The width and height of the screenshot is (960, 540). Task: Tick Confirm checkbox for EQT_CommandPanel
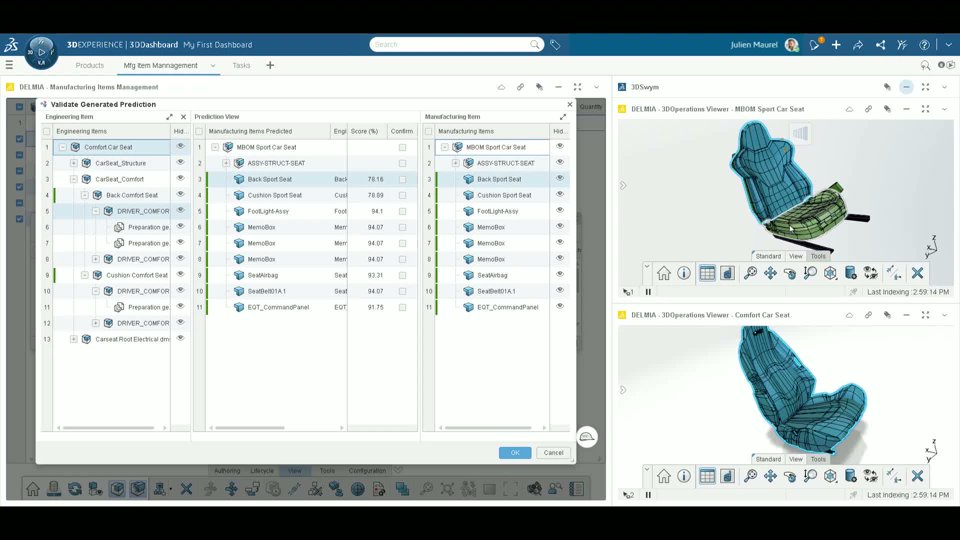click(x=402, y=307)
